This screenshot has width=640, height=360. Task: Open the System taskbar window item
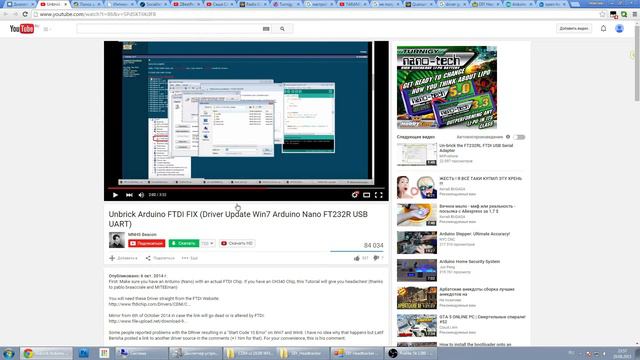point(142,353)
